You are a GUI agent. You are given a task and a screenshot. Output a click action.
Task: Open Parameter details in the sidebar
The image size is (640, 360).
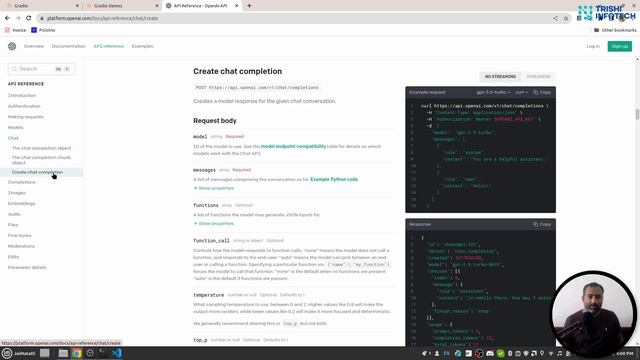pos(27,267)
